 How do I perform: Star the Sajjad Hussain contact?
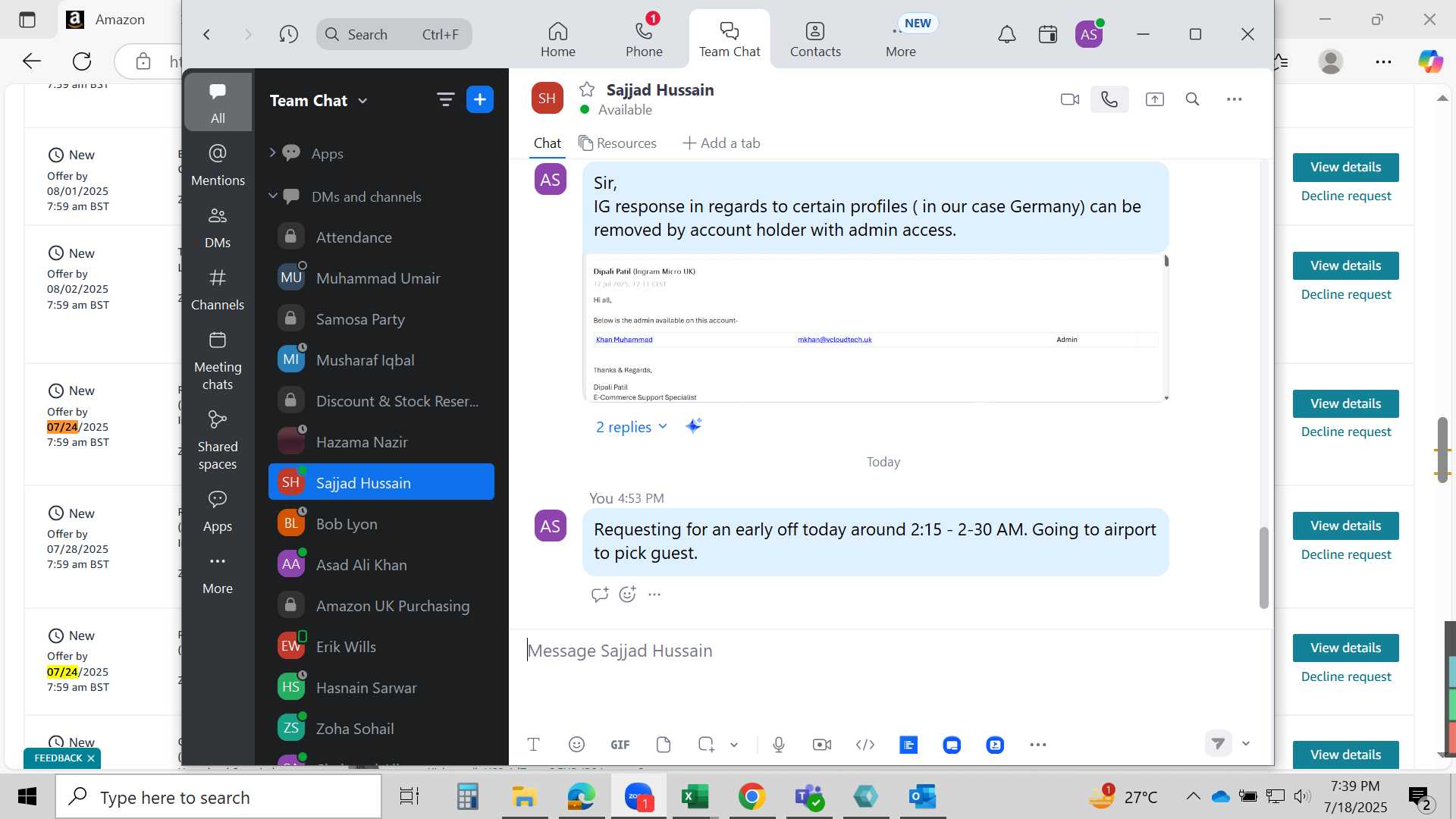click(x=587, y=89)
